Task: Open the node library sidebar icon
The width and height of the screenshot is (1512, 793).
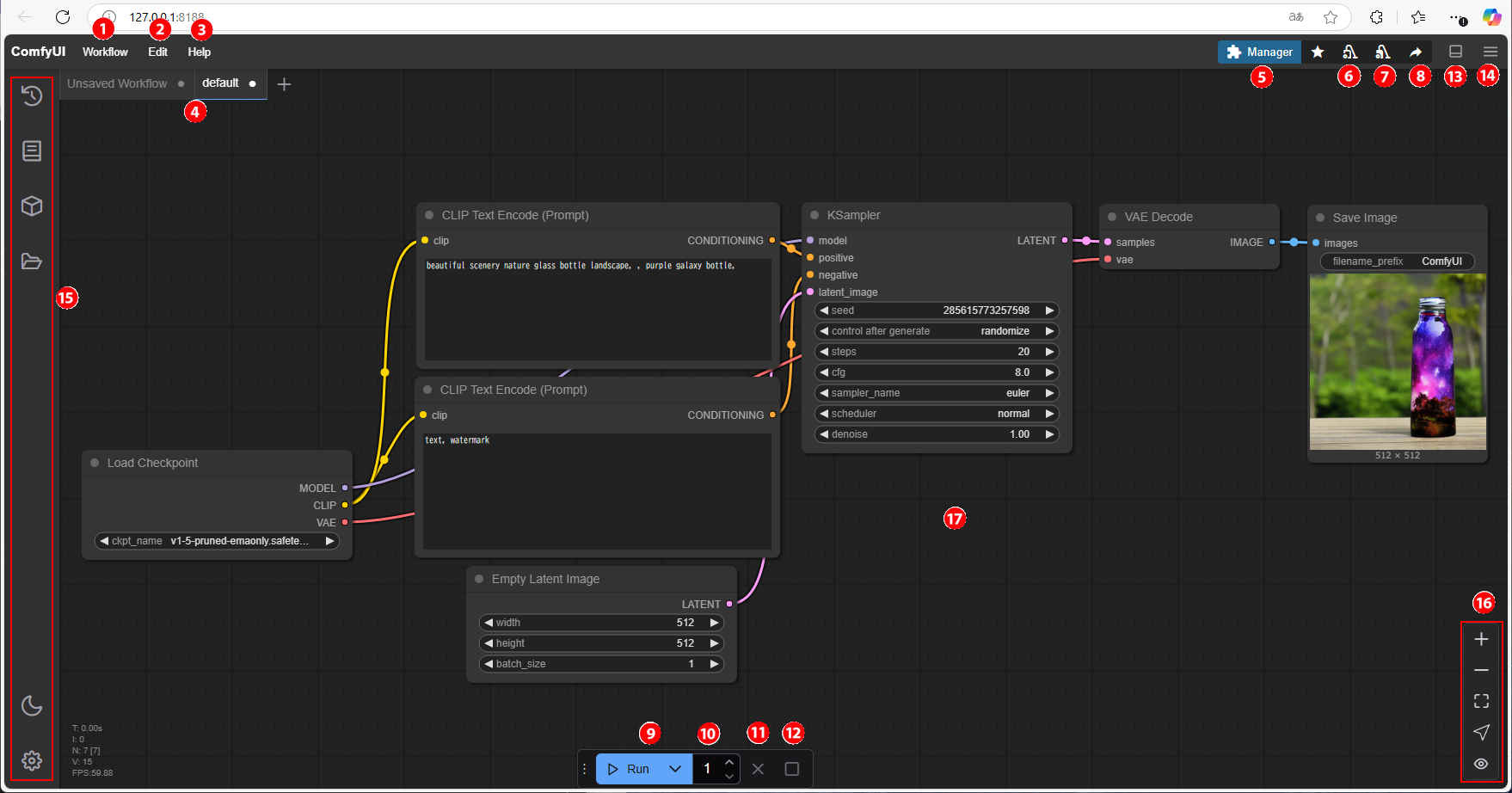Action: (x=32, y=151)
